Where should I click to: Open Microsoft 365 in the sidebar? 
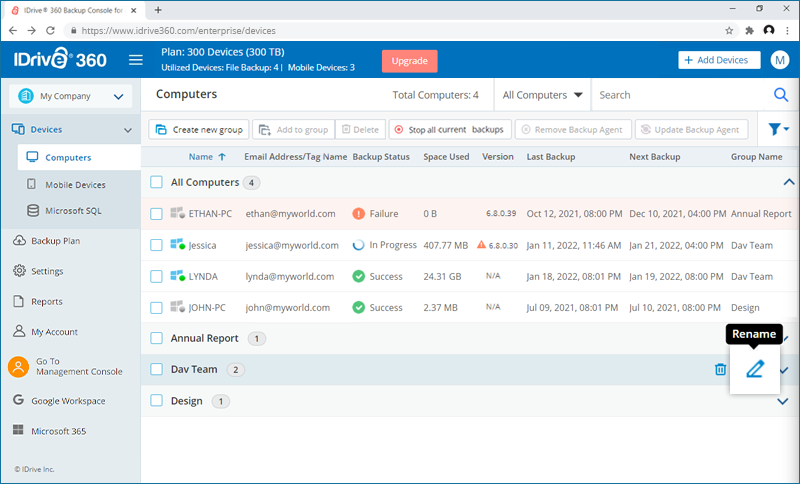click(x=58, y=431)
